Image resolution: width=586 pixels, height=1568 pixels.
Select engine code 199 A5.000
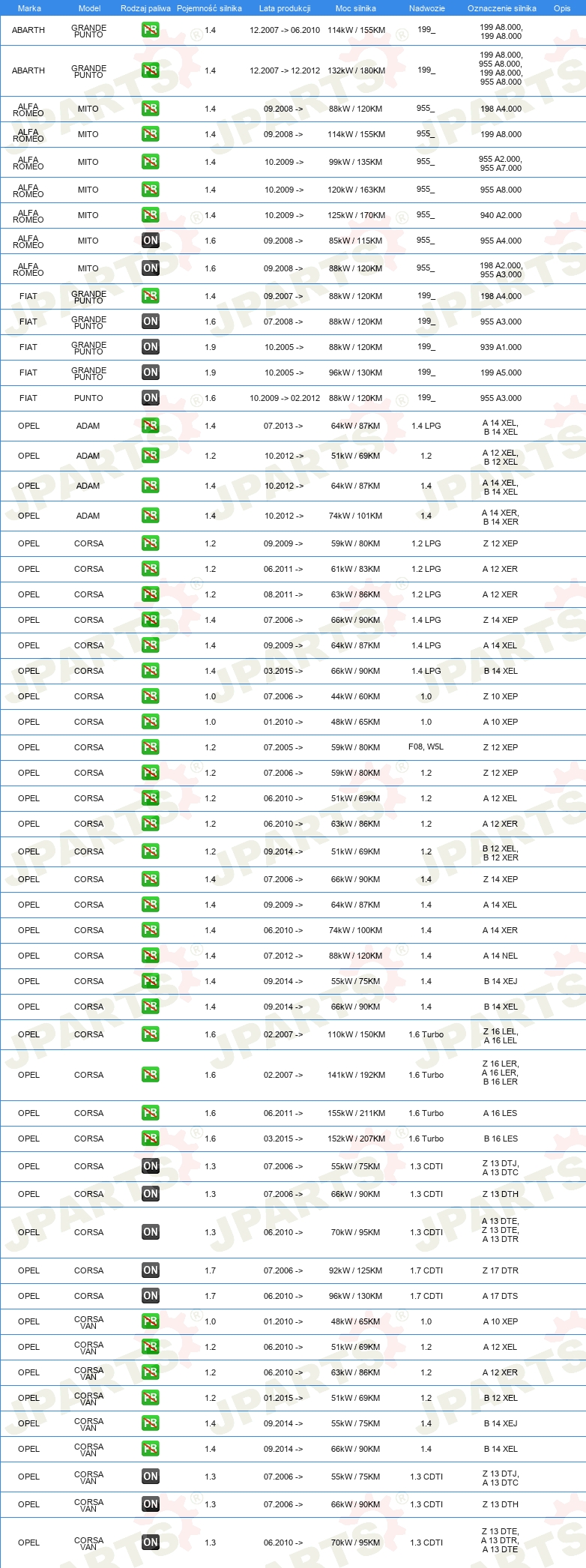pos(501,373)
